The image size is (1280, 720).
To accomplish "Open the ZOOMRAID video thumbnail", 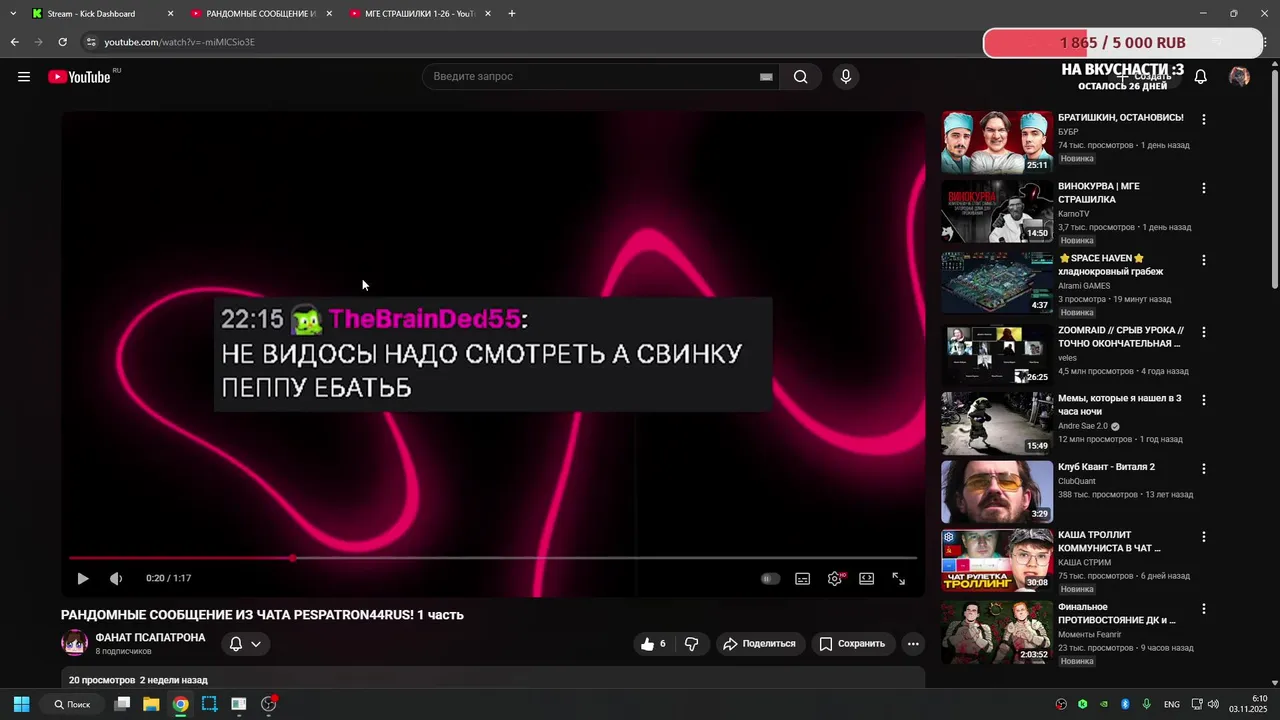I will click(997, 354).
